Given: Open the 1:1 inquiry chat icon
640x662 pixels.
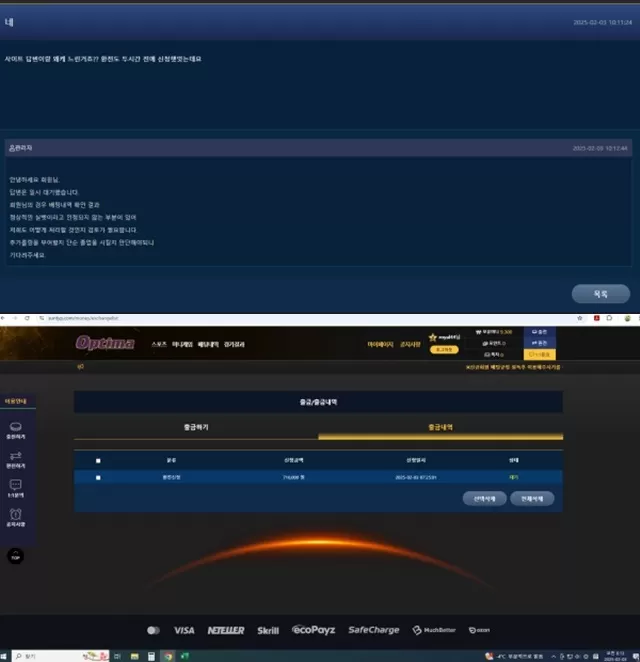Looking at the screenshot, I should click(16, 487).
